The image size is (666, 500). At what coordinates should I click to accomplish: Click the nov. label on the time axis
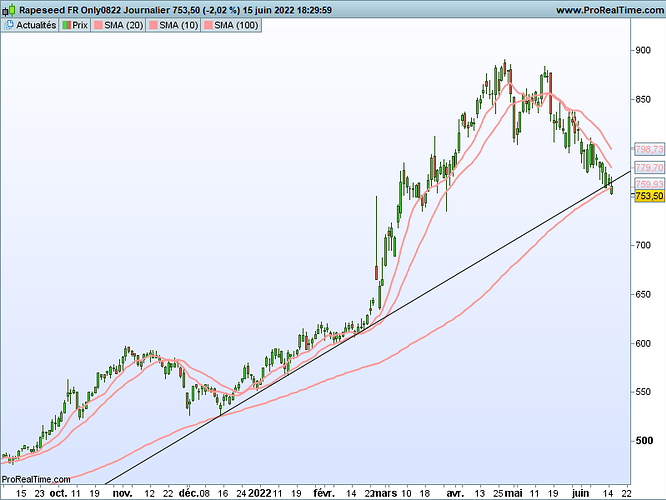(x=122, y=493)
